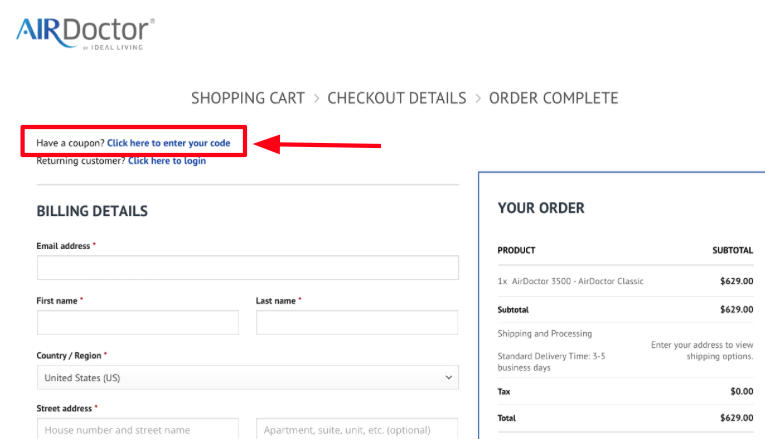Click the Country / Region dropdown arrow
This screenshot has width=765, height=448.
pos(446,378)
